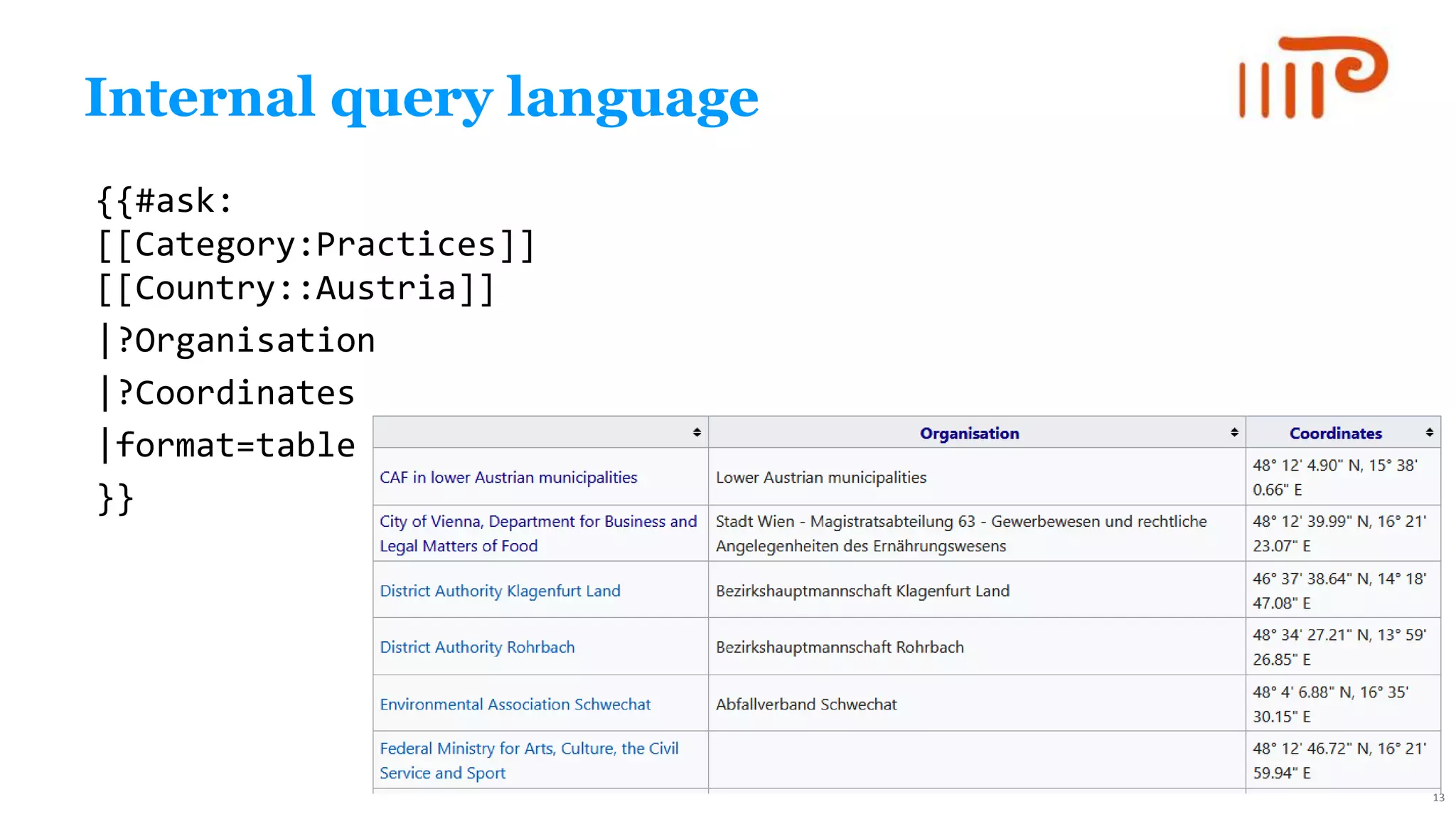Open City of Vienna Department for Business link
This screenshot has height=819, width=1456.
pyautogui.click(x=537, y=533)
